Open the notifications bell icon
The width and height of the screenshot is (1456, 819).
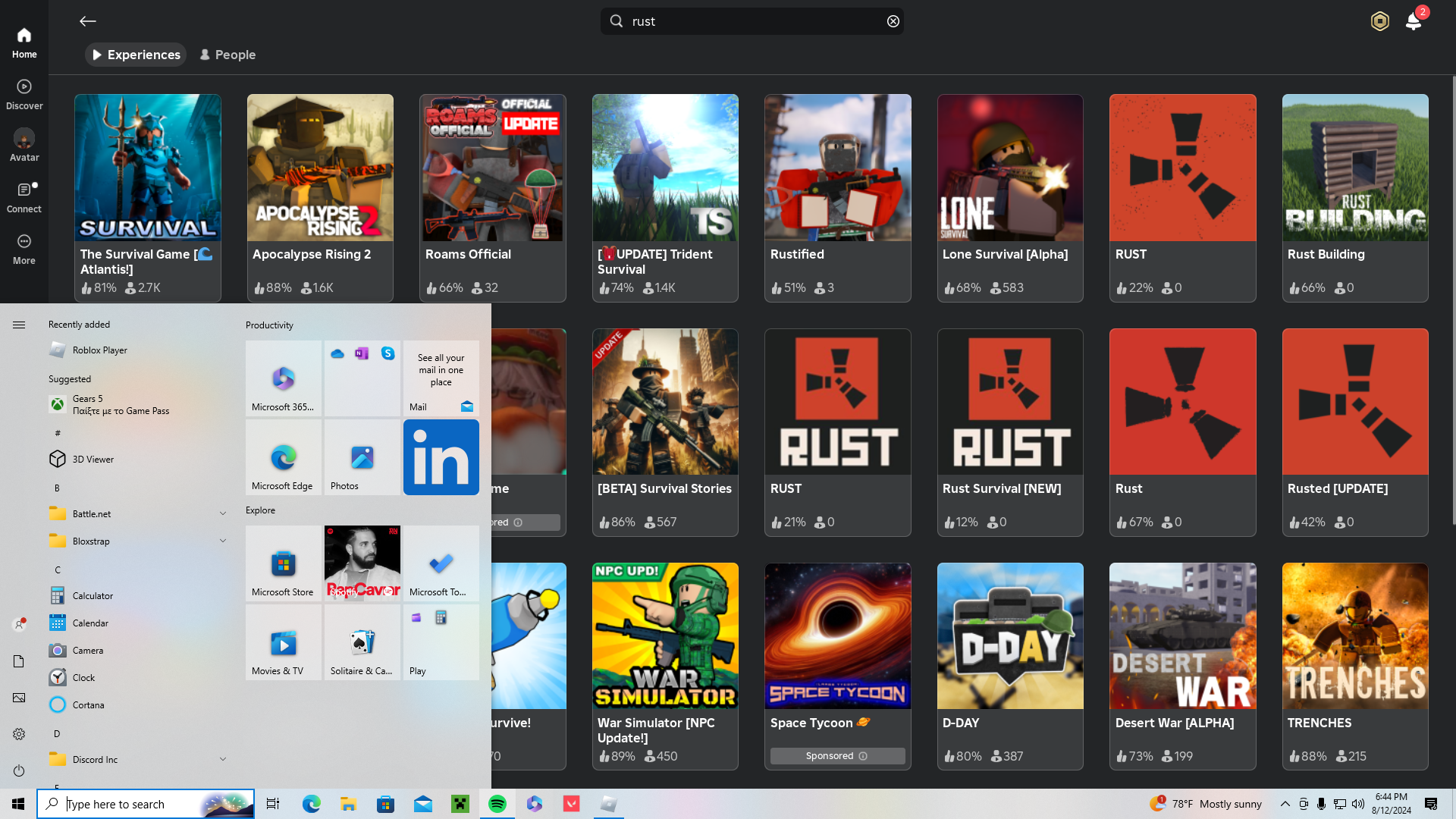point(1413,21)
